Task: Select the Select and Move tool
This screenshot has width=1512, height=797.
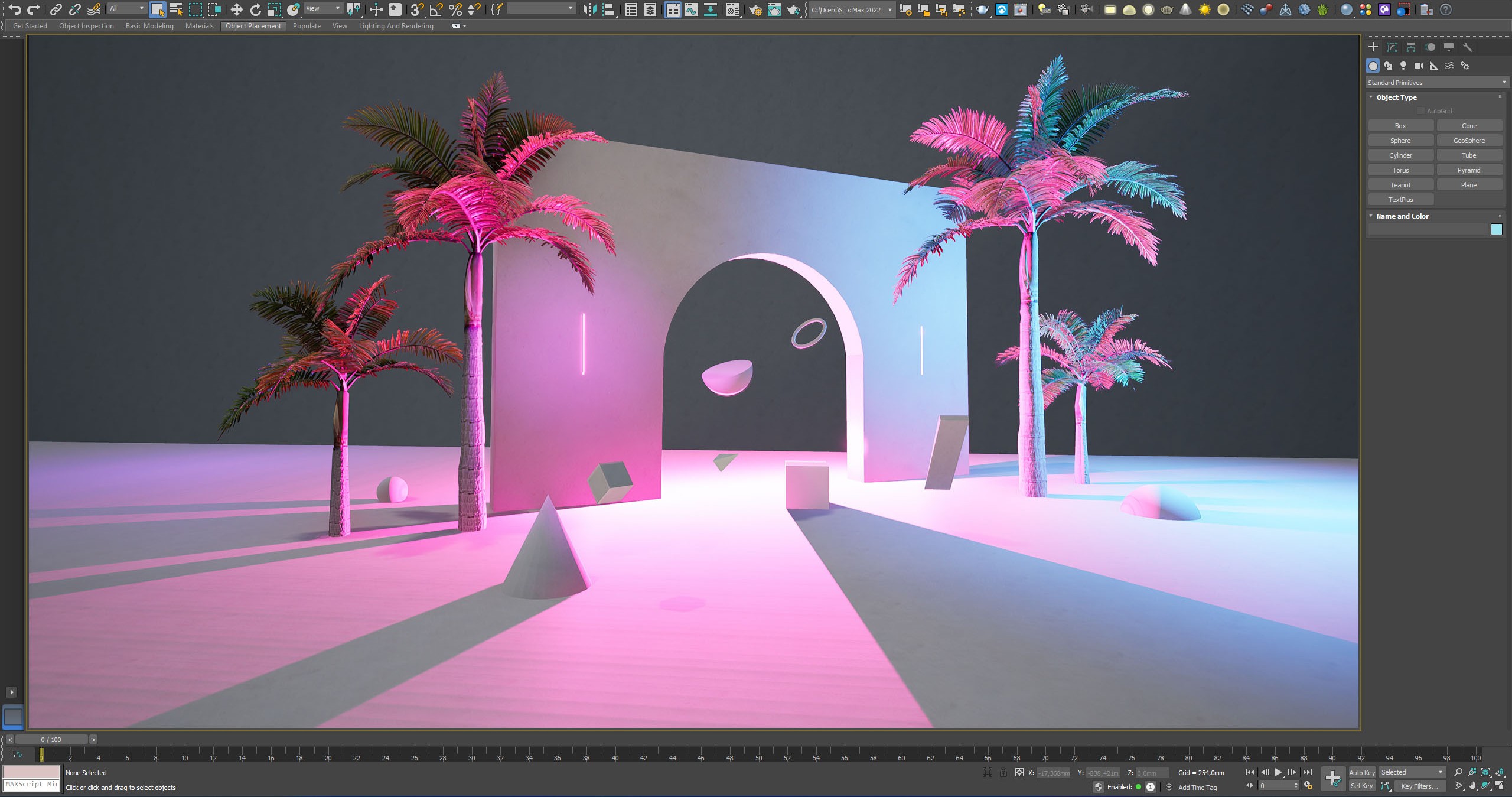Action: (x=236, y=9)
